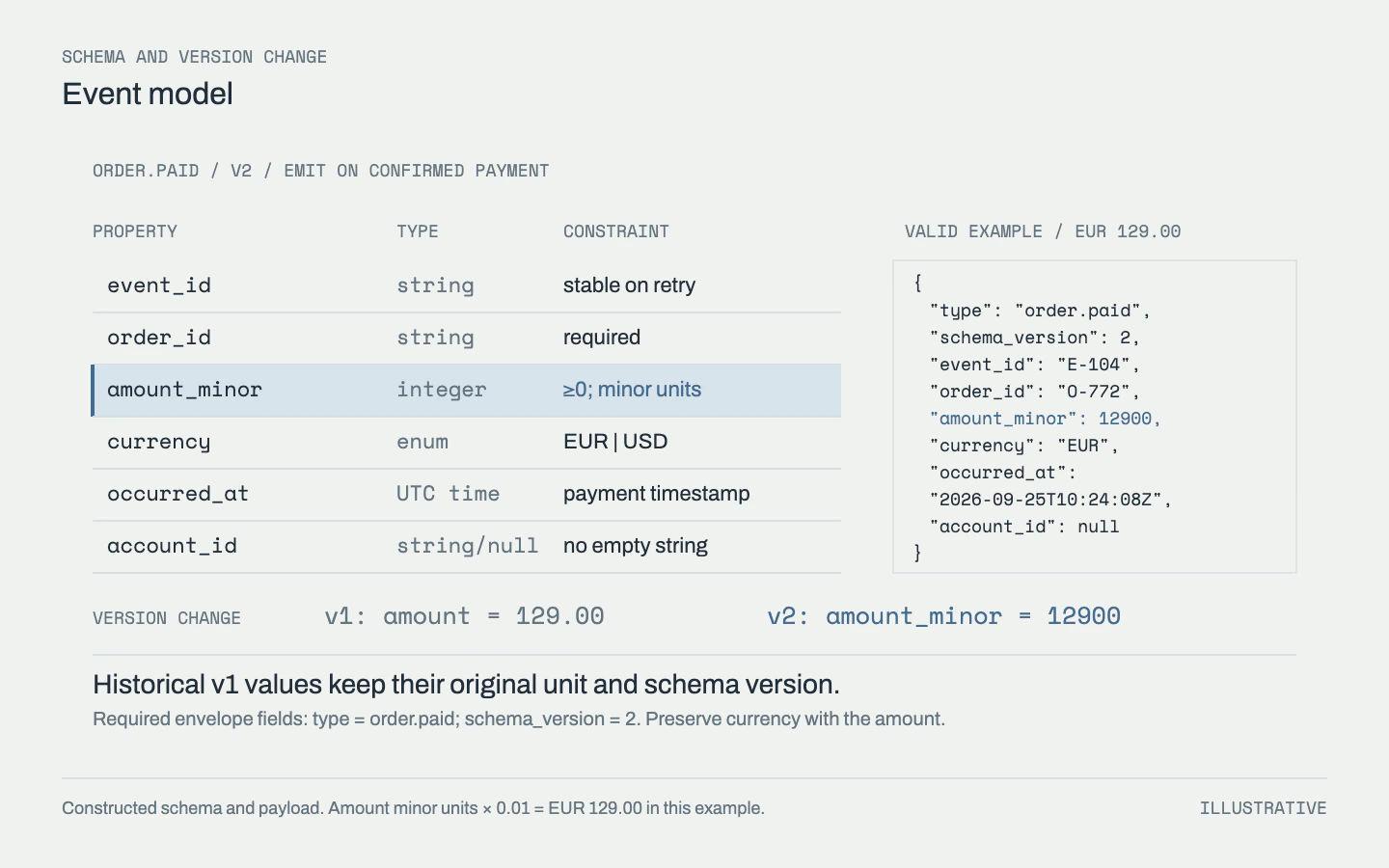Click the 'EUR | USD' constraint
The width and height of the screenshot is (1389, 868).
tap(615, 442)
